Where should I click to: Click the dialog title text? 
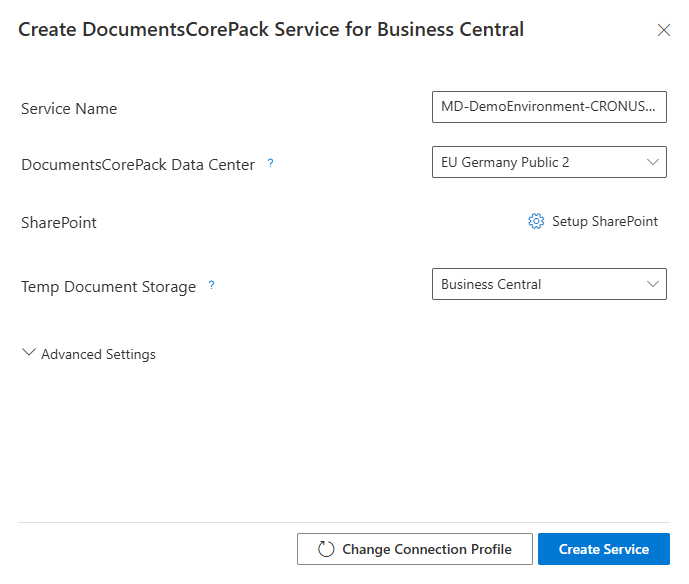coord(271,30)
